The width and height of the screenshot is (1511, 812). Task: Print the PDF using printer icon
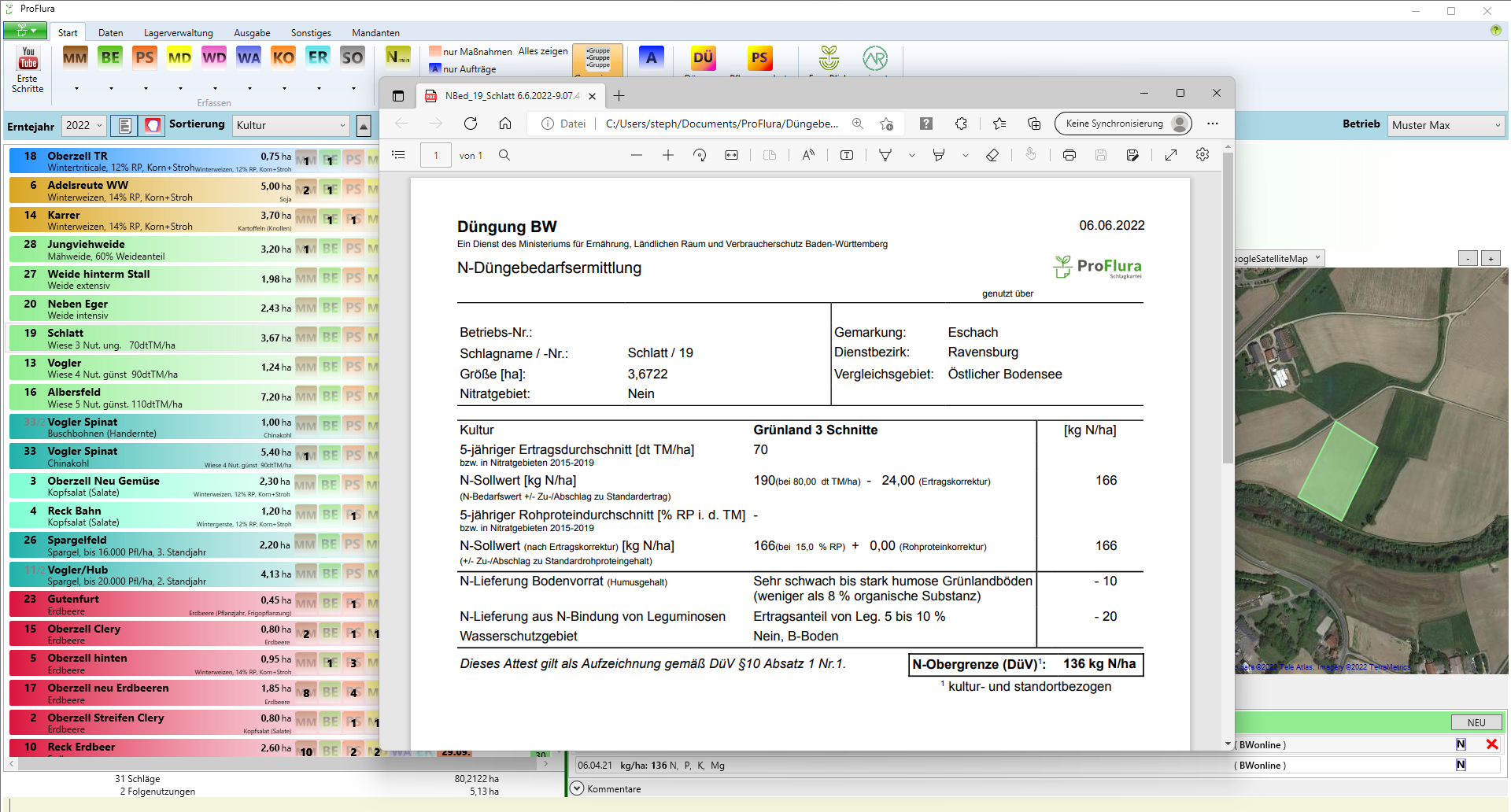(1069, 156)
